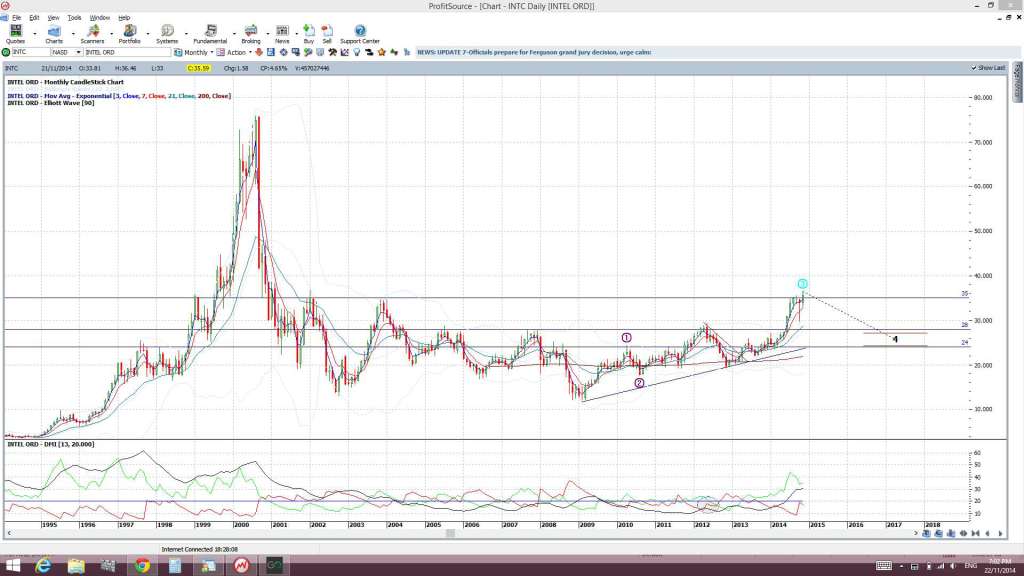Click the red down-arrow chart toolbar icon
The image size is (1024, 576).
coord(258,52)
